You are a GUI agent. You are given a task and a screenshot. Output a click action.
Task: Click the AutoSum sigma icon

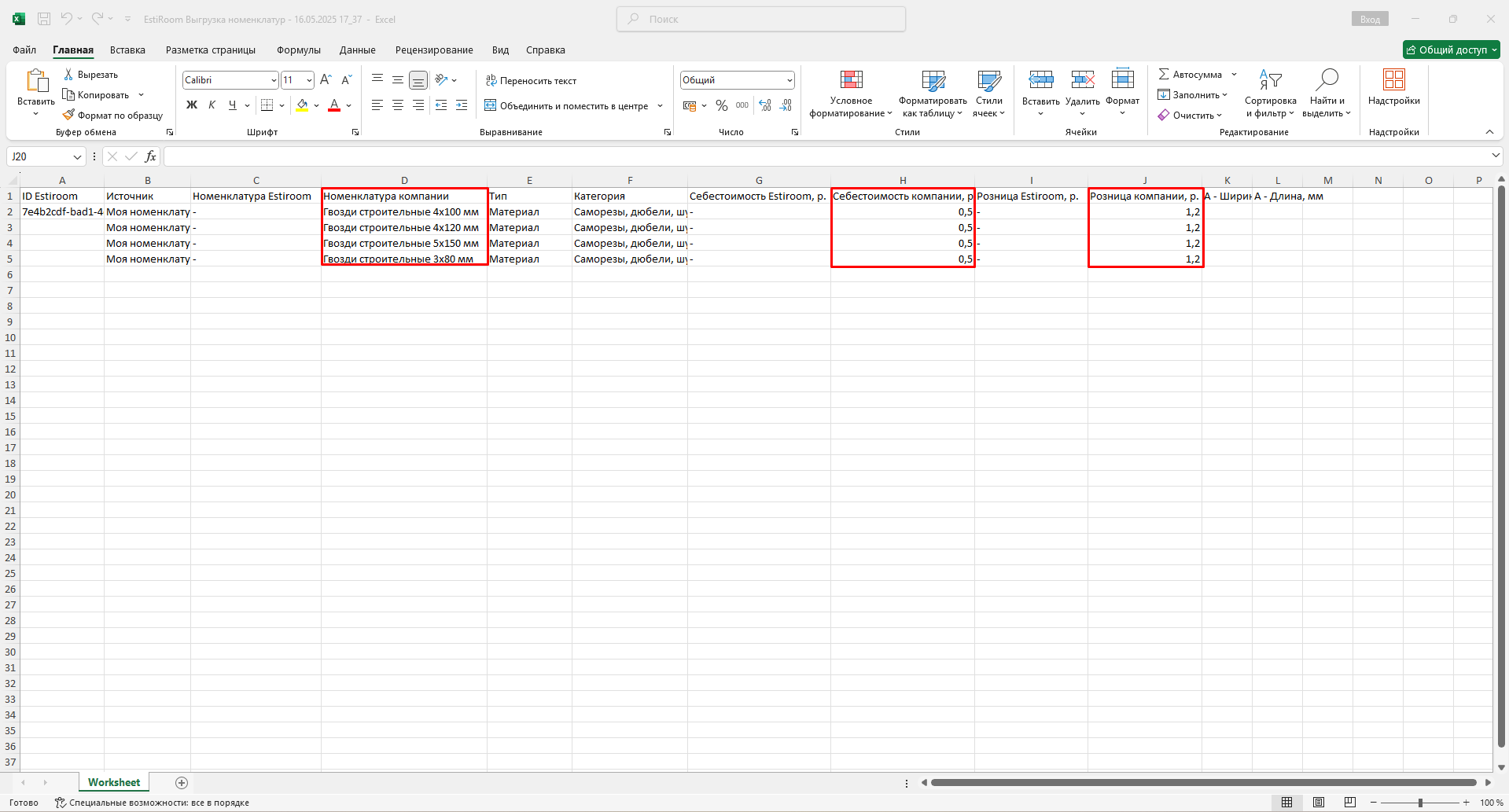pyautogui.click(x=1164, y=74)
